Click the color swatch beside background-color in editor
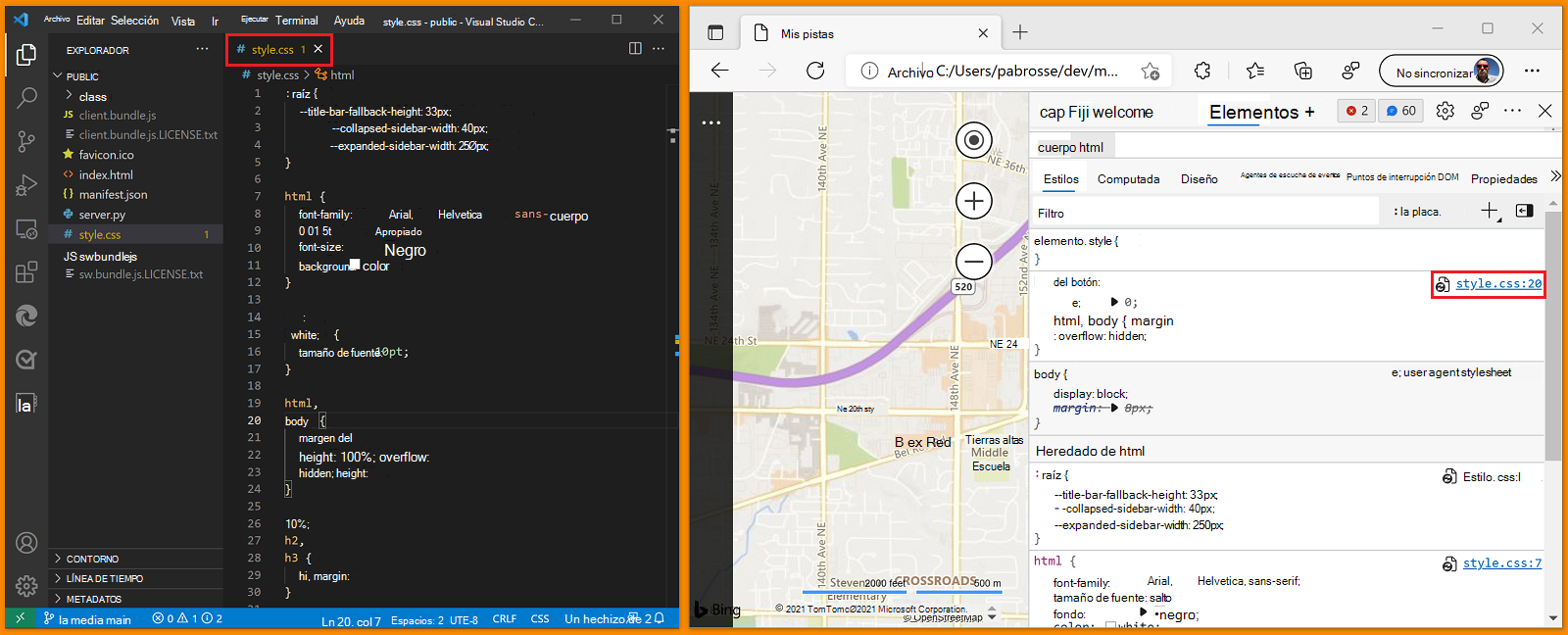 (355, 265)
